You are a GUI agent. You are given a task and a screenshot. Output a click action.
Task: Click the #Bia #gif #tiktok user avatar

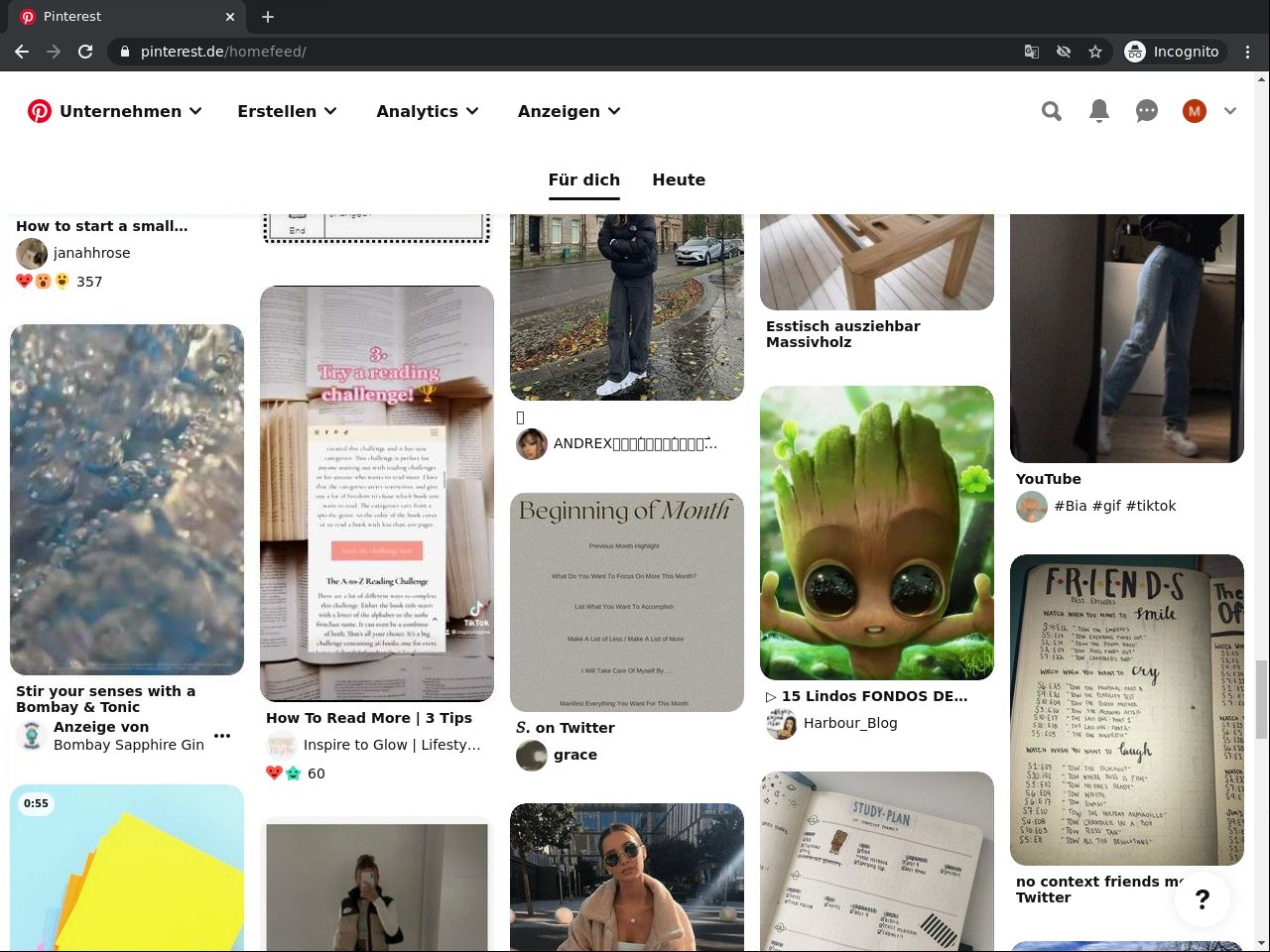(1032, 507)
